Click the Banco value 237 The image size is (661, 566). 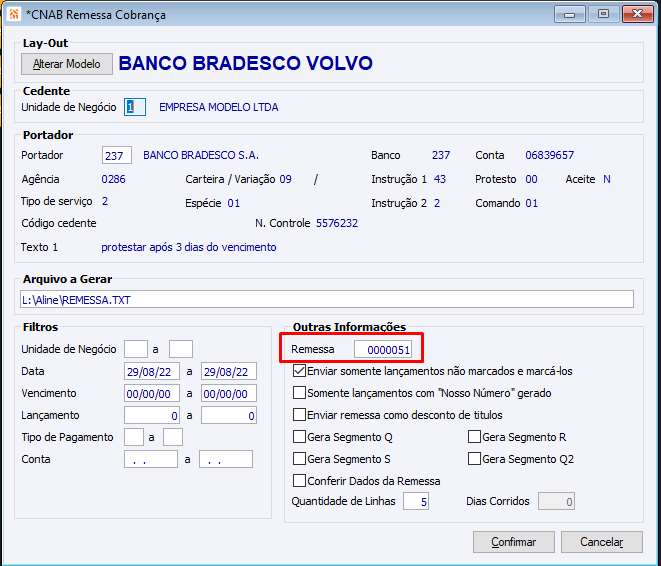tap(441, 155)
